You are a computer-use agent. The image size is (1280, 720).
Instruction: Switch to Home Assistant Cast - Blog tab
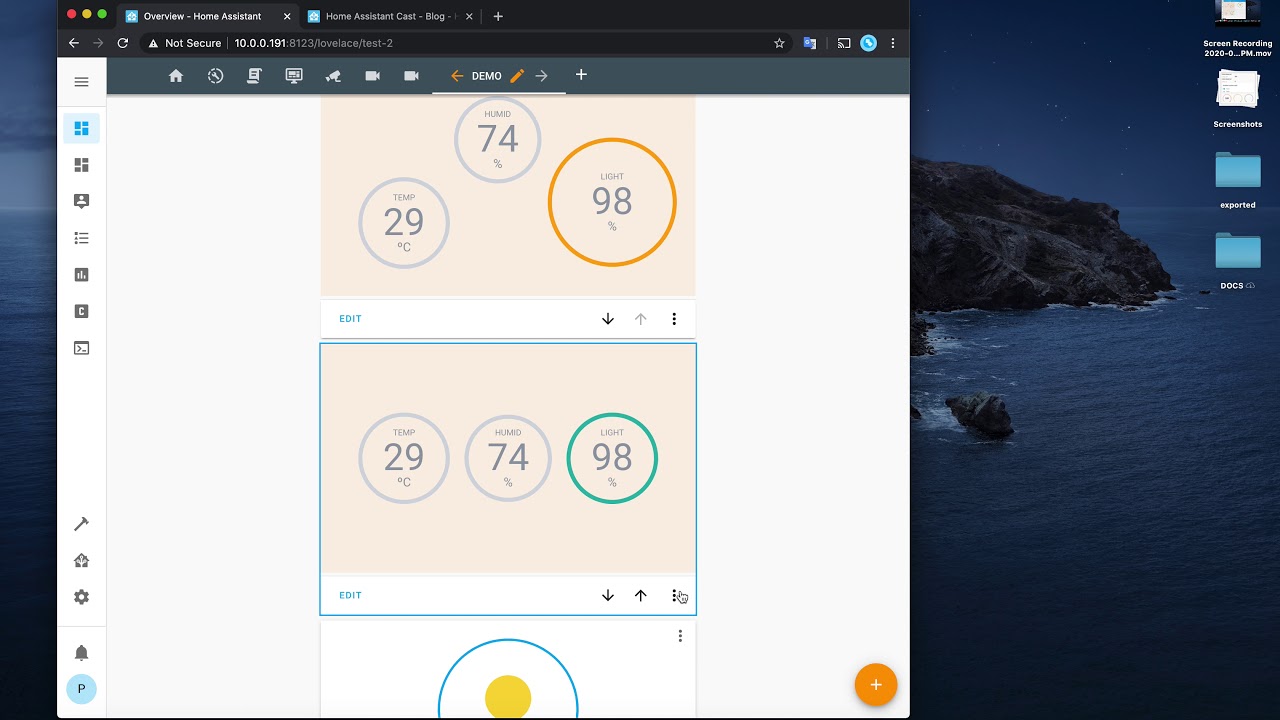(x=388, y=16)
